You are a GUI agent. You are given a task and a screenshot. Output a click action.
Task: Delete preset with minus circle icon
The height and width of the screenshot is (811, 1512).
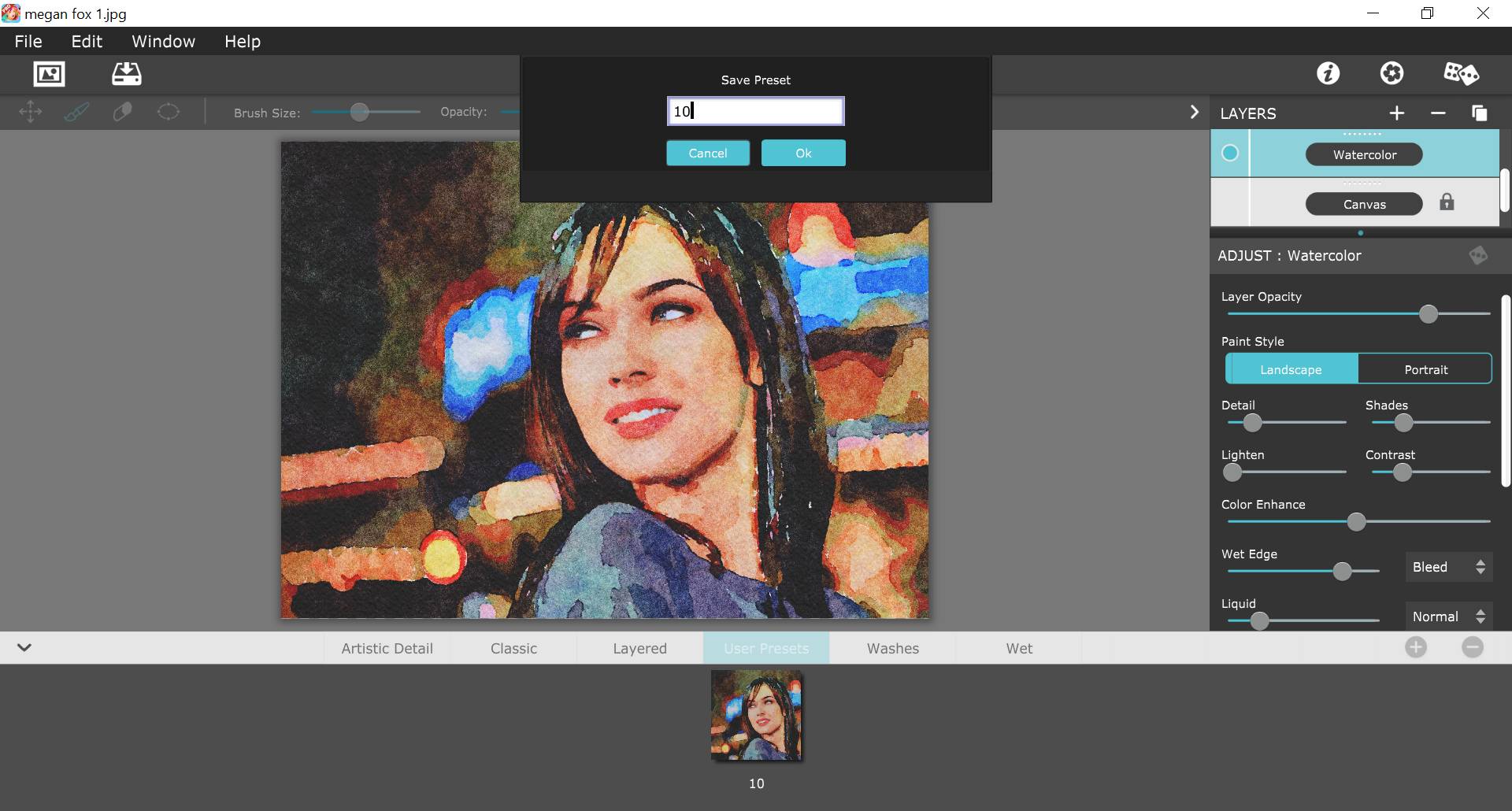point(1473,647)
